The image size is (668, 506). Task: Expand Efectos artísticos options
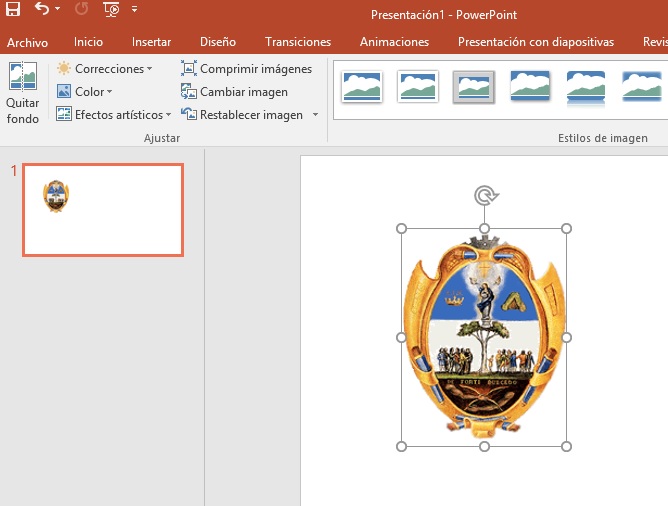point(114,115)
